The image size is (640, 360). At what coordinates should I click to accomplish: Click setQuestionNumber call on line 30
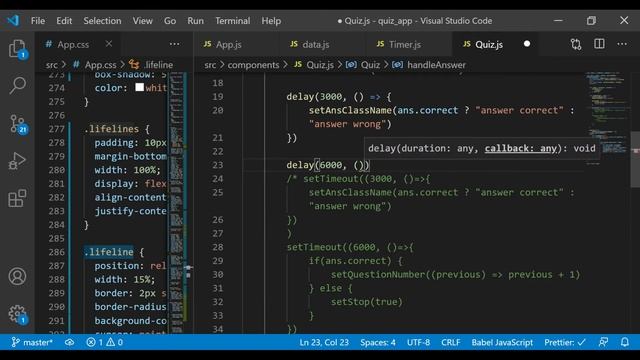(455, 274)
